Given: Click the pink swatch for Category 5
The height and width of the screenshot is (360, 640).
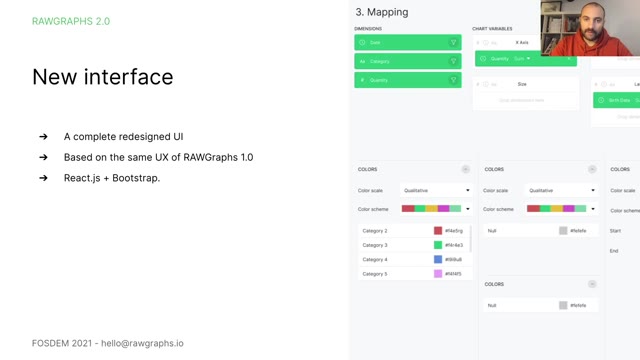Looking at the screenshot, I should [x=438, y=273].
